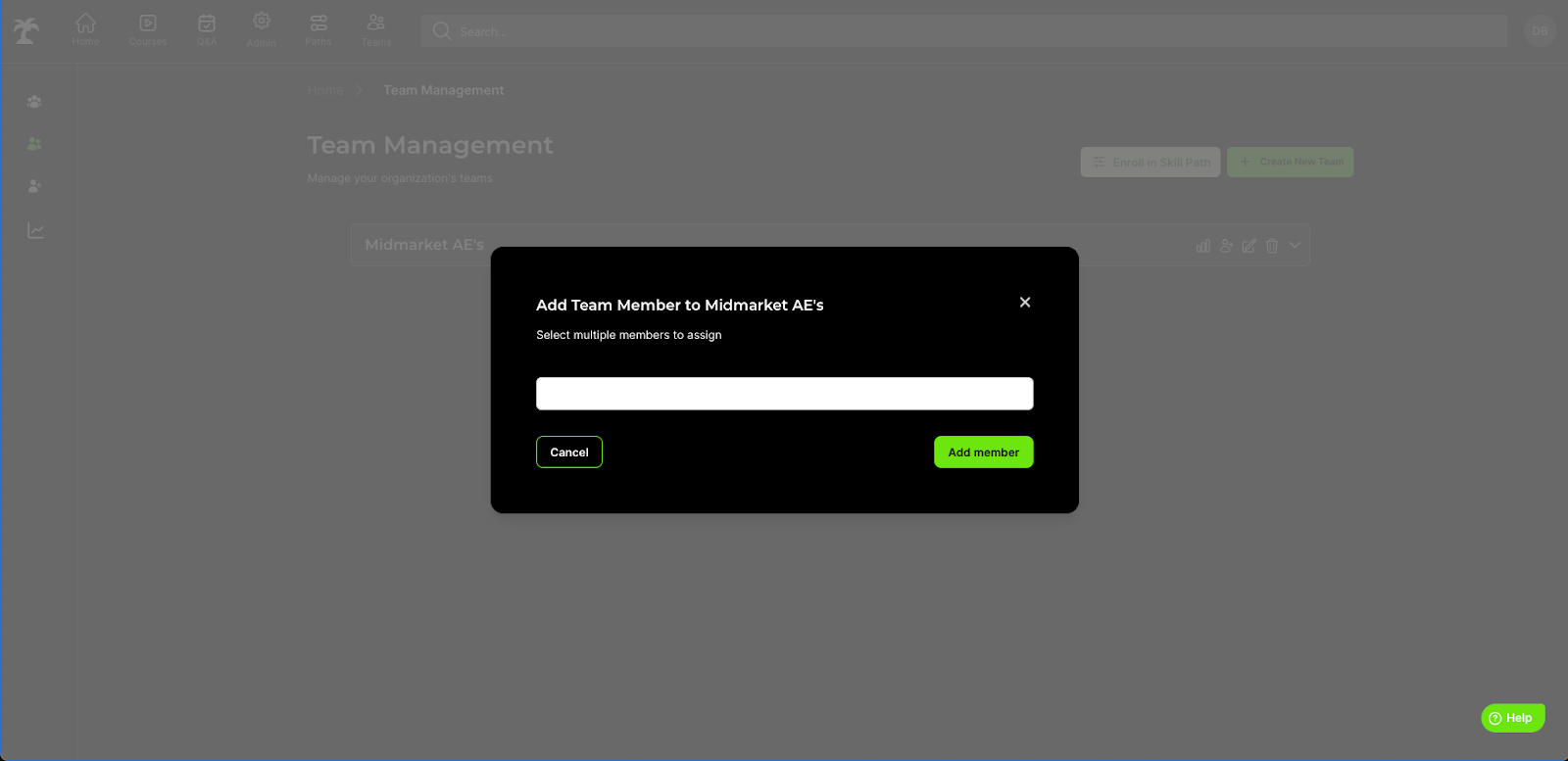Open the Help widget

[x=1512, y=718]
